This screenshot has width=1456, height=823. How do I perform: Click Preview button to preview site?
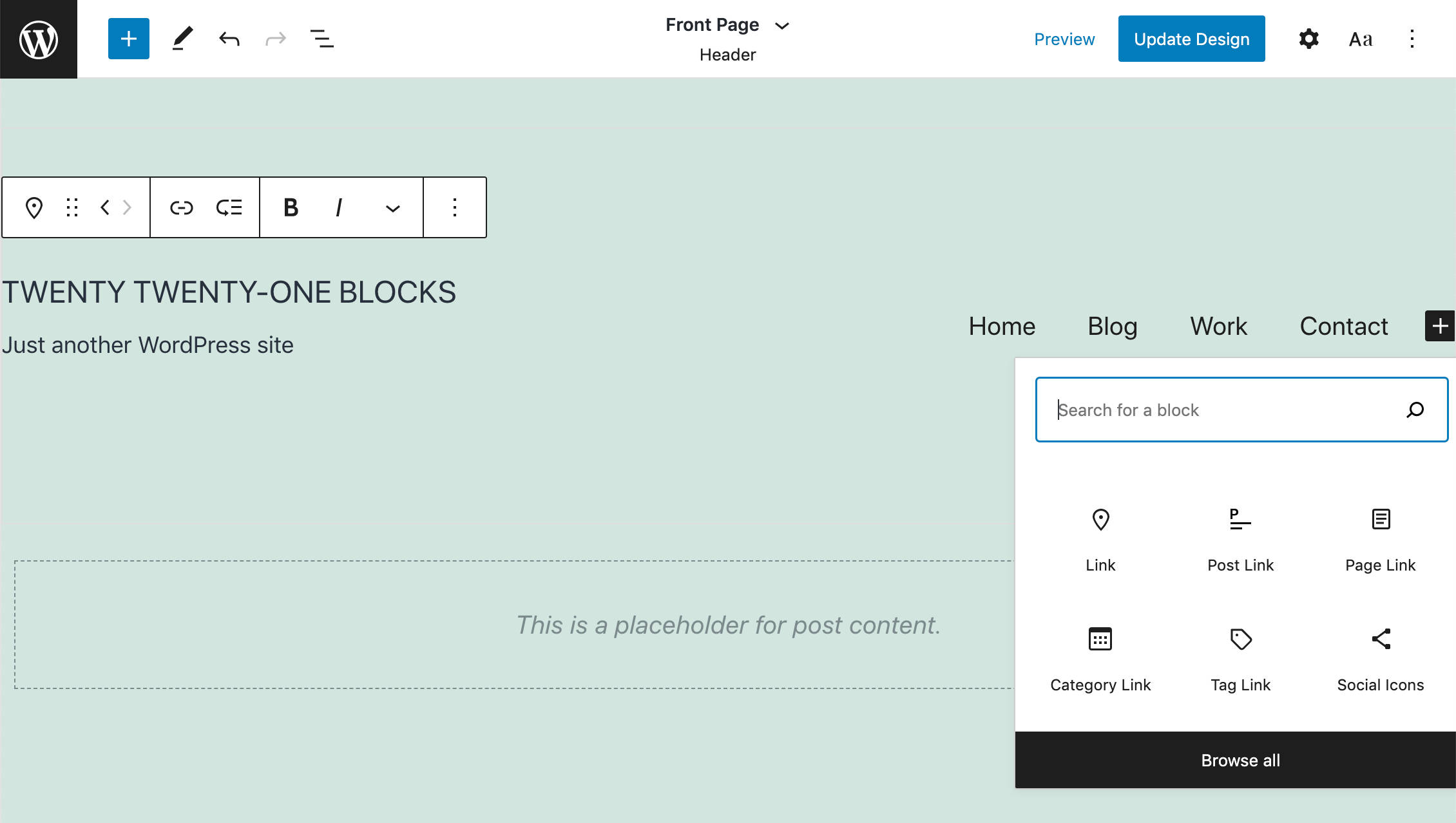coord(1063,38)
